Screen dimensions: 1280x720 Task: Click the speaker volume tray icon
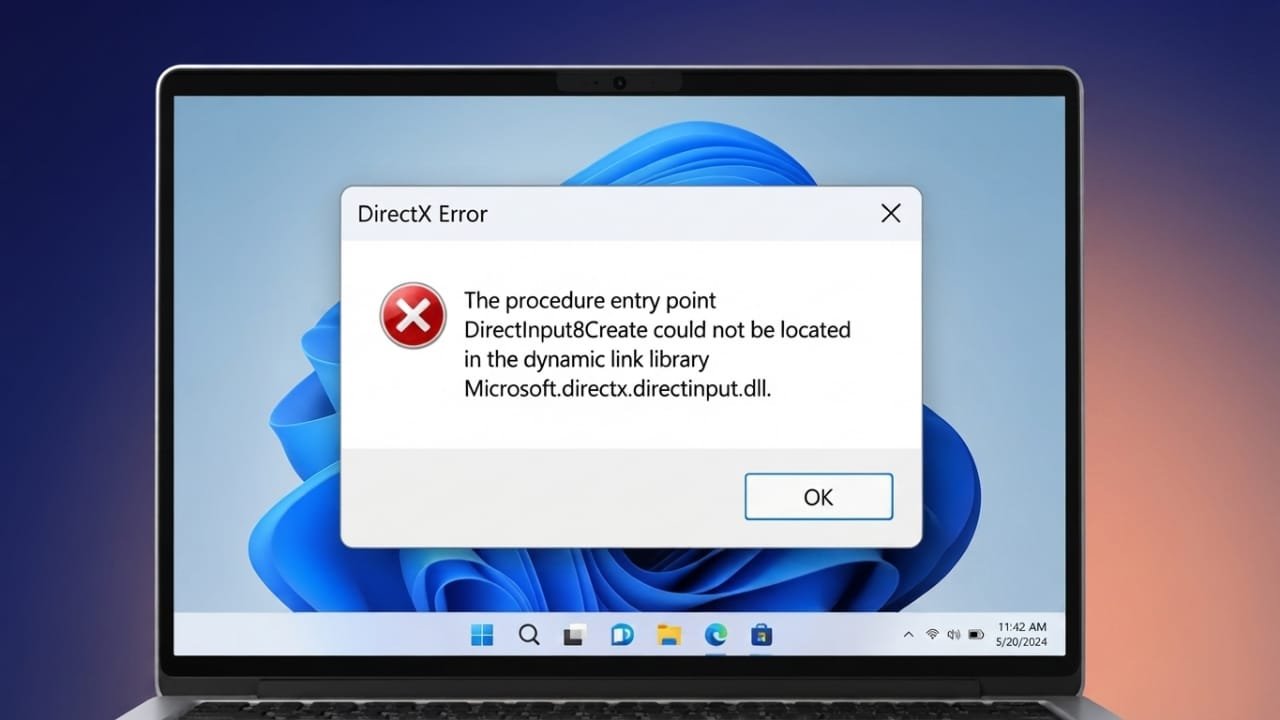(x=953, y=635)
